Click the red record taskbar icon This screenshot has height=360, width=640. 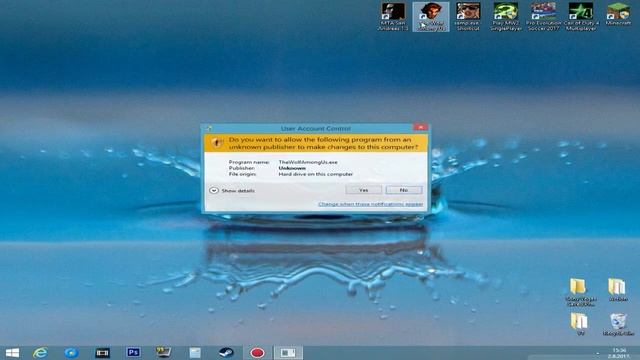[257, 353]
